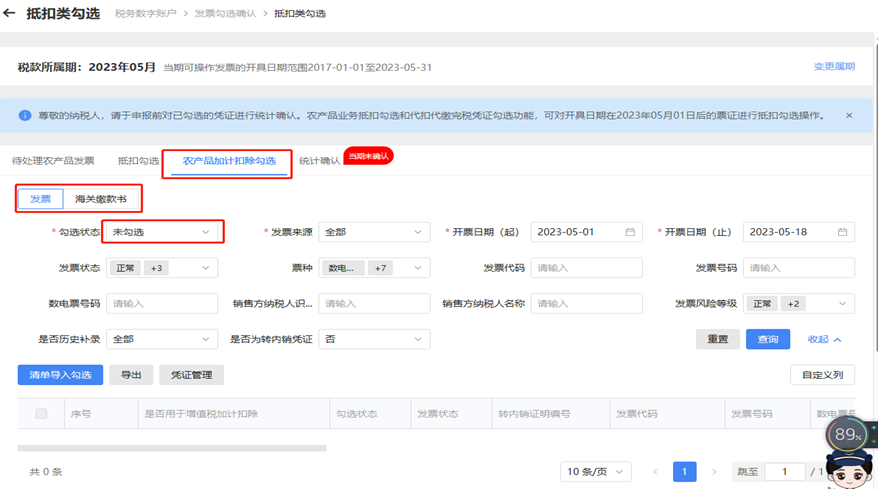Image resolution: width=878 pixels, height=489 pixels.
Task: Tick the select-all checkbox in table header
Action: [x=41, y=414]
